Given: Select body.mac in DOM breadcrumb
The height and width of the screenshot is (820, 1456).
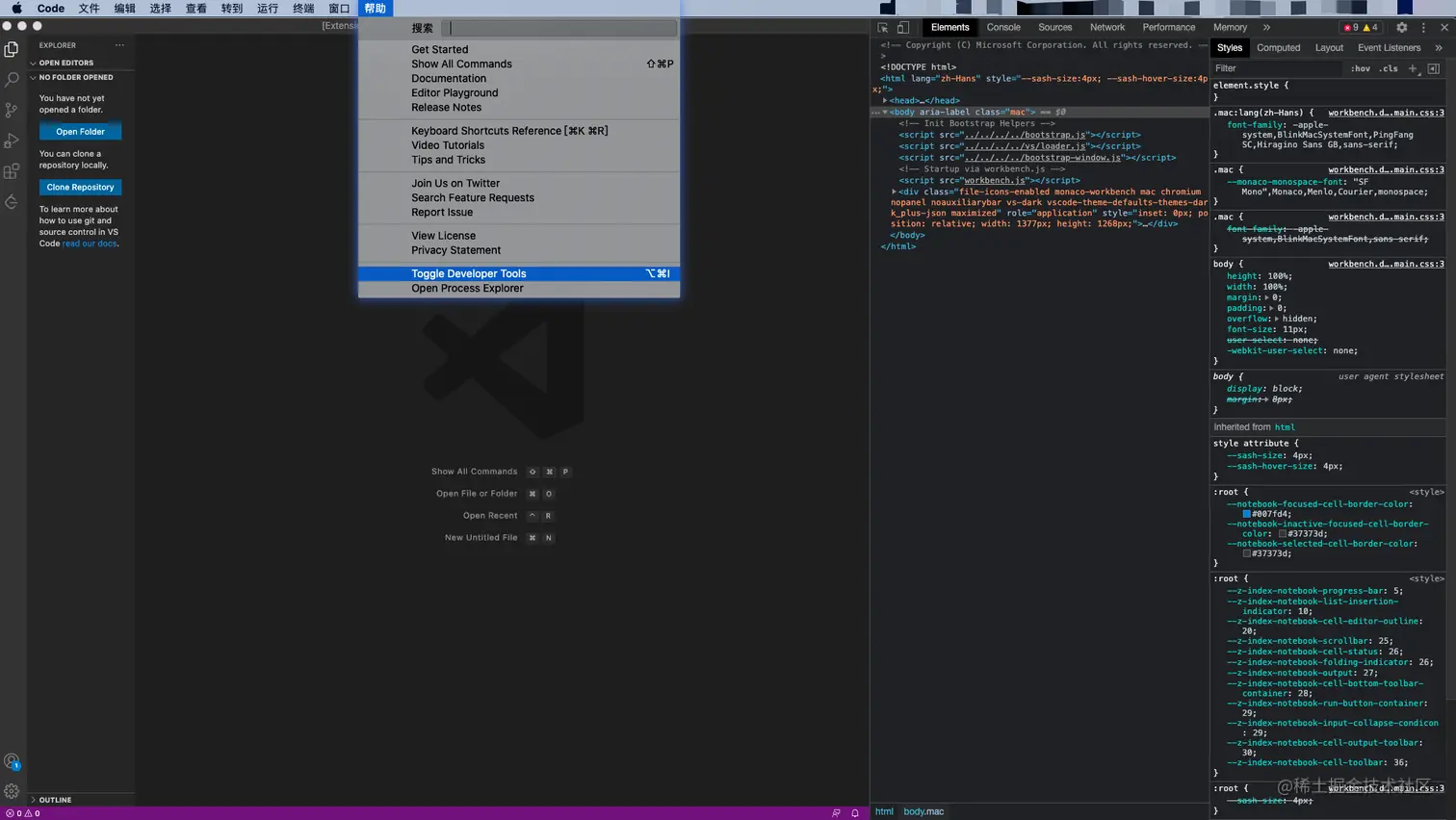Looking at the screenshot, I should point(923,811).
